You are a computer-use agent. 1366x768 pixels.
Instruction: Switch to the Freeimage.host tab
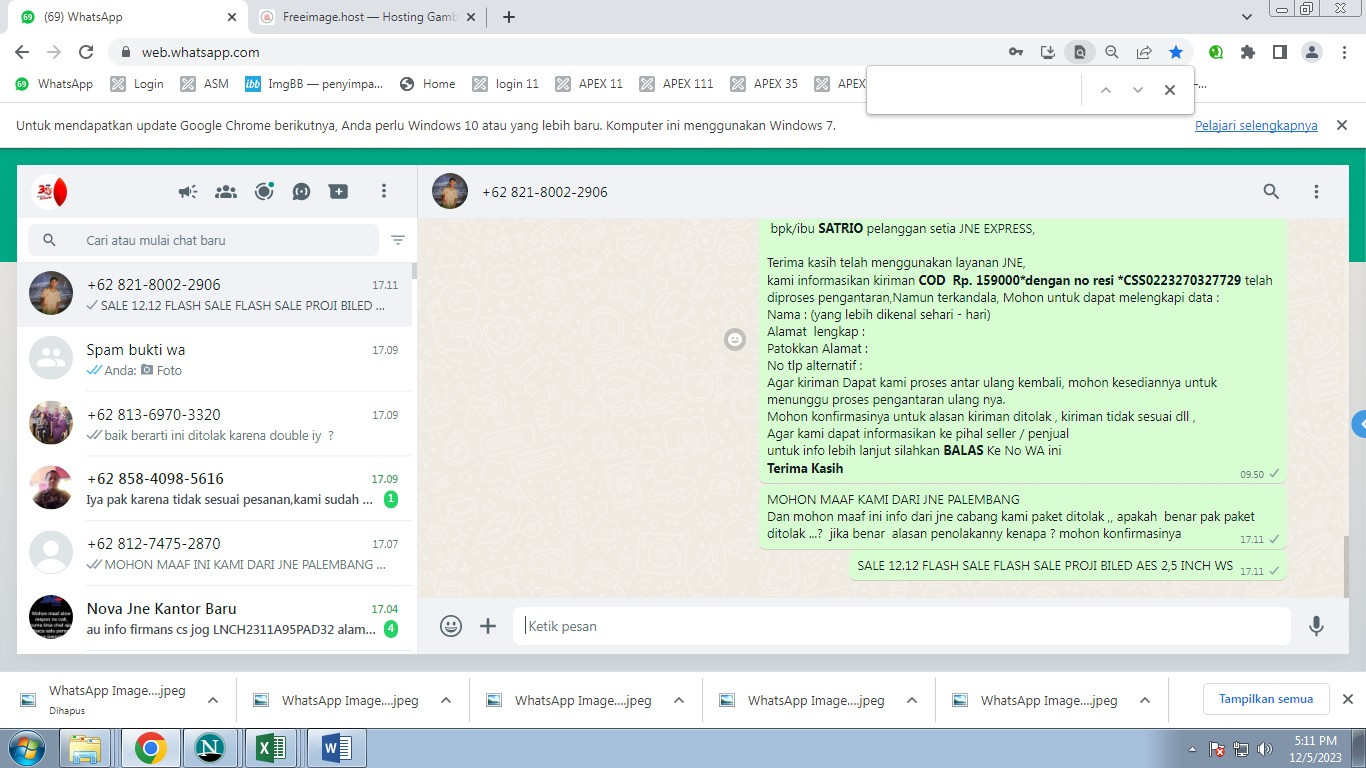(x=369, y=17)
